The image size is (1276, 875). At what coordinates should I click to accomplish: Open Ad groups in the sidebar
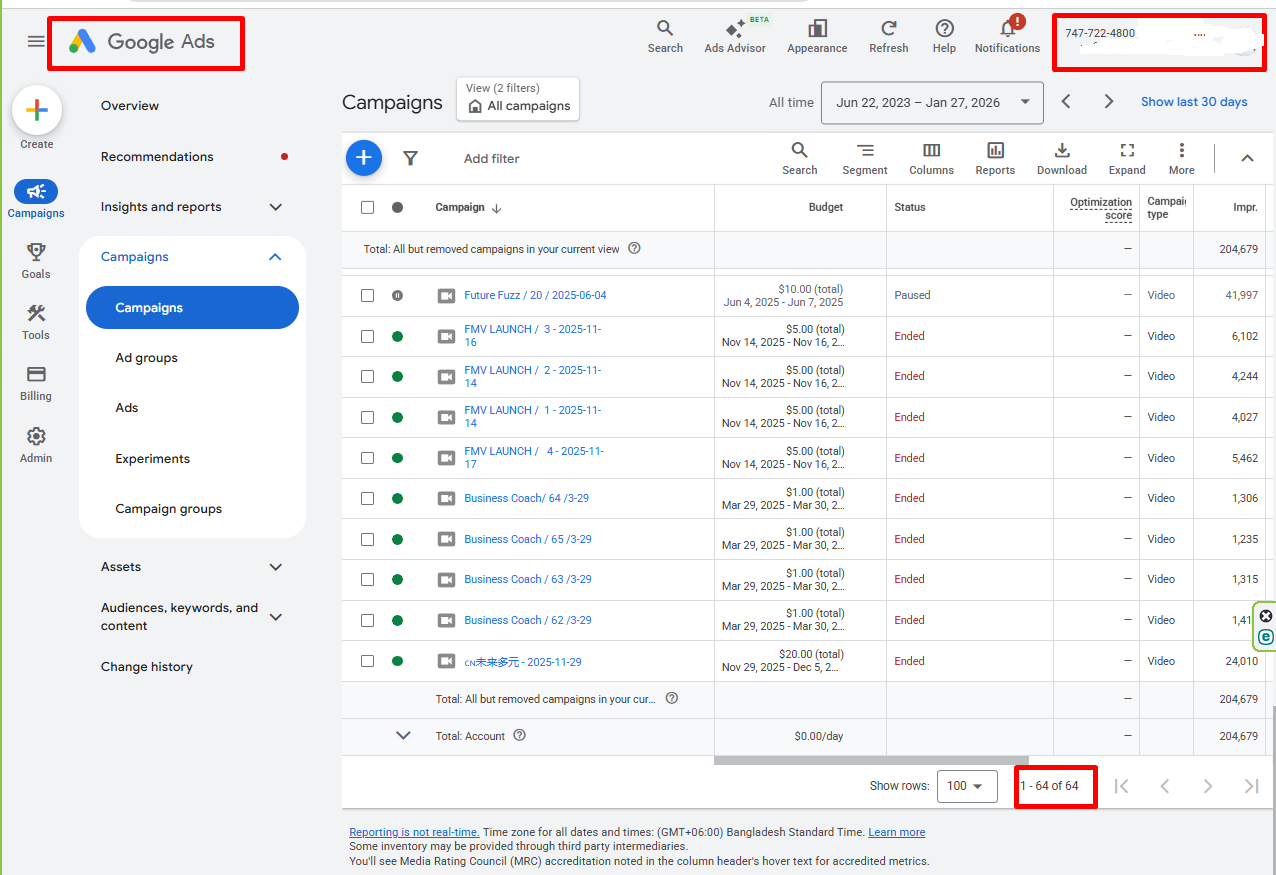point(146,358)
